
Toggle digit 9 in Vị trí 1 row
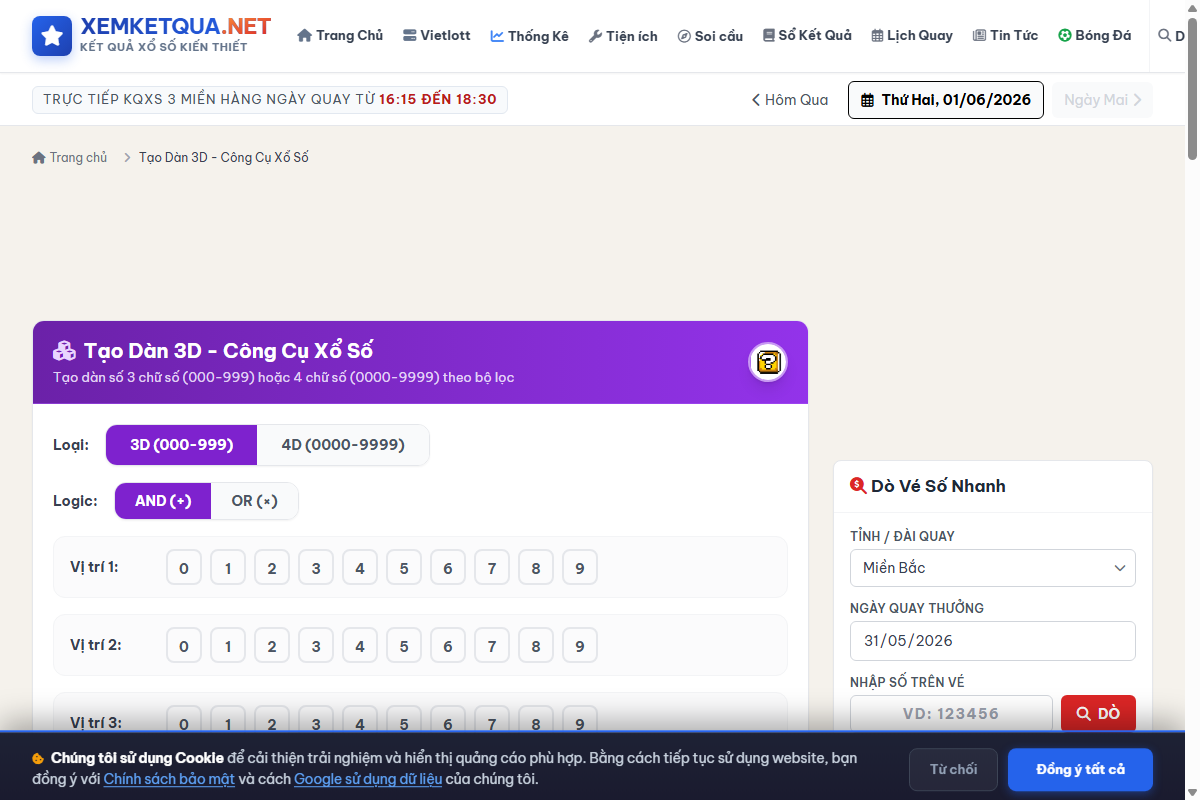[580, 568]
